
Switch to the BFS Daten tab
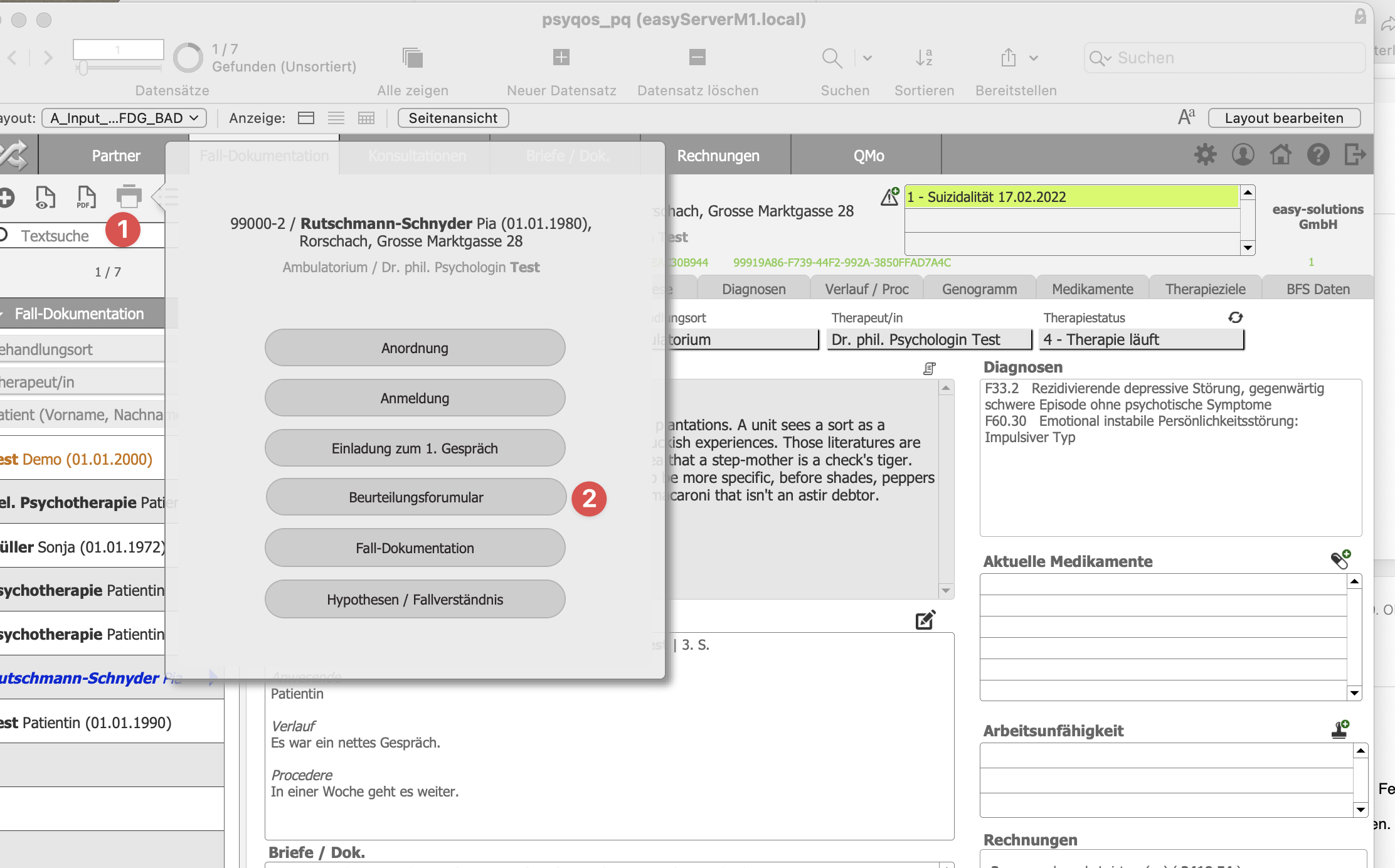1318,289
